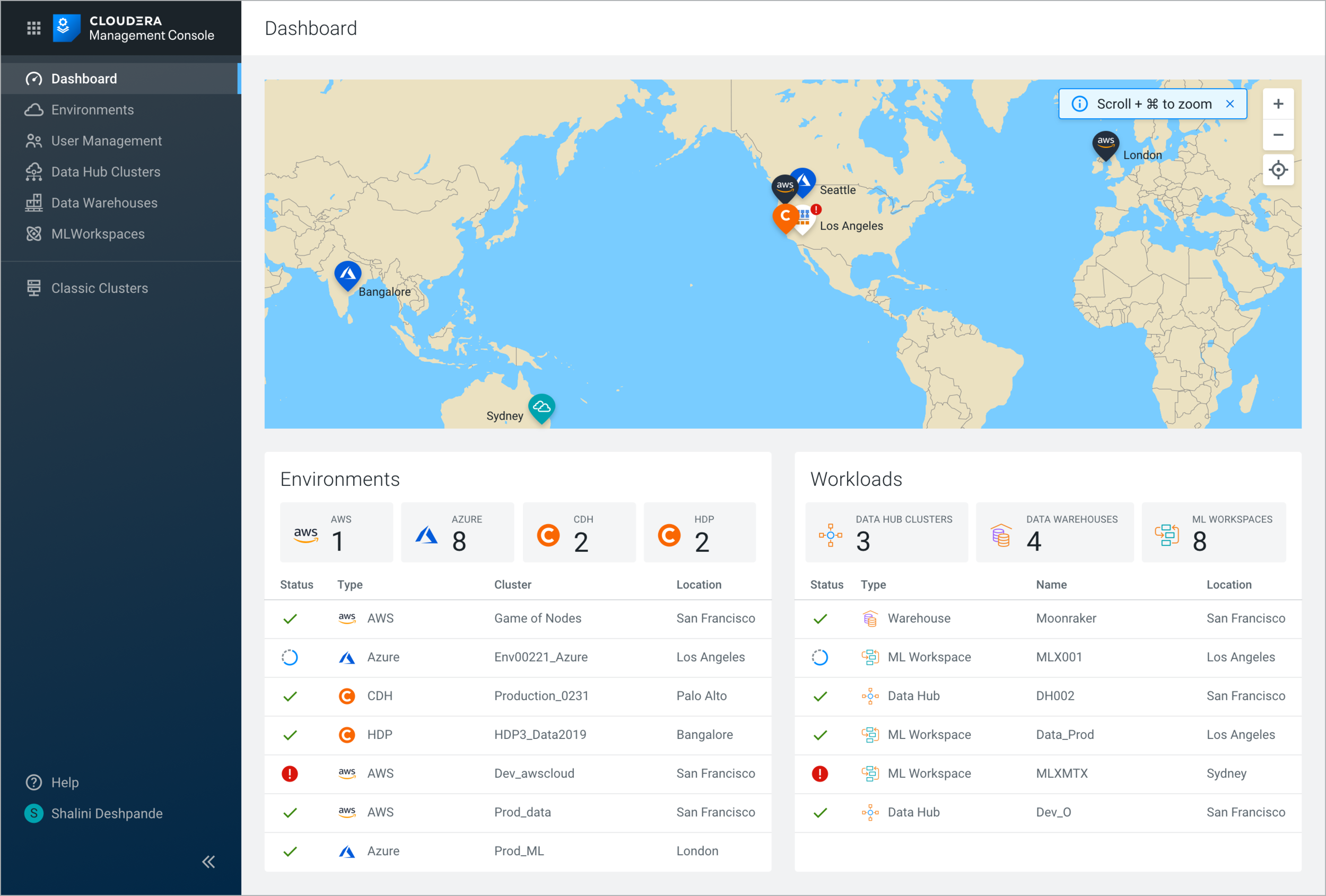Filter environments by the Azure card

click(457, 533)
